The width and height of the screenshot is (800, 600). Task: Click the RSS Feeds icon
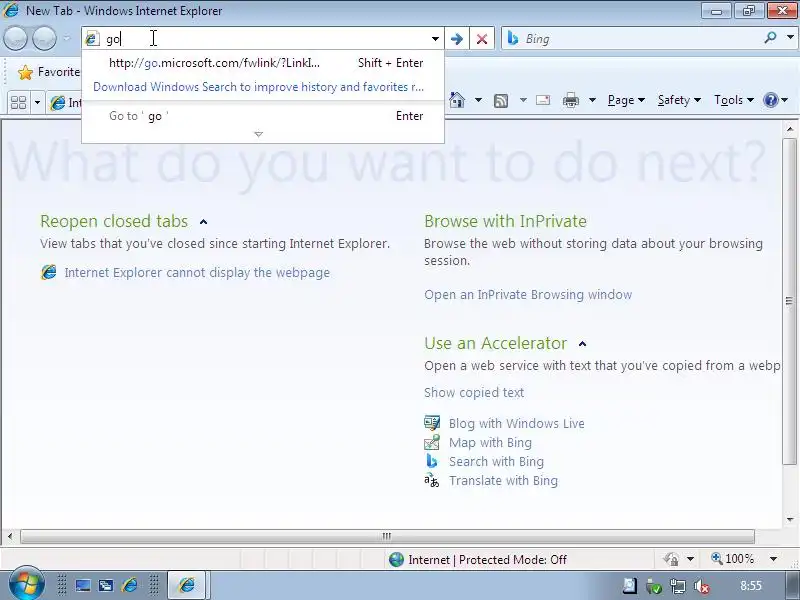[x=501, y=101]
